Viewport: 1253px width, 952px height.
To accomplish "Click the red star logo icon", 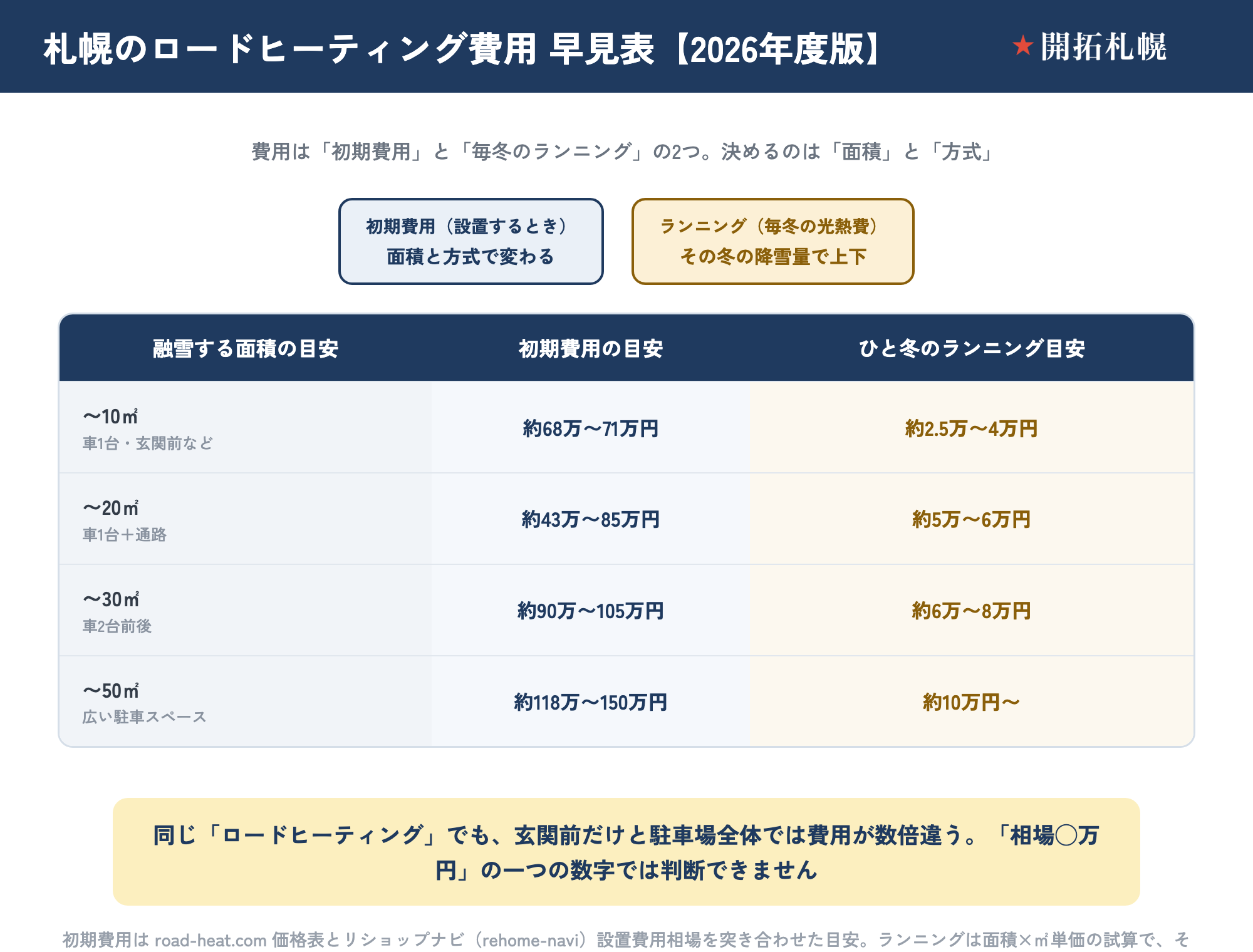I will [1022, 46].
